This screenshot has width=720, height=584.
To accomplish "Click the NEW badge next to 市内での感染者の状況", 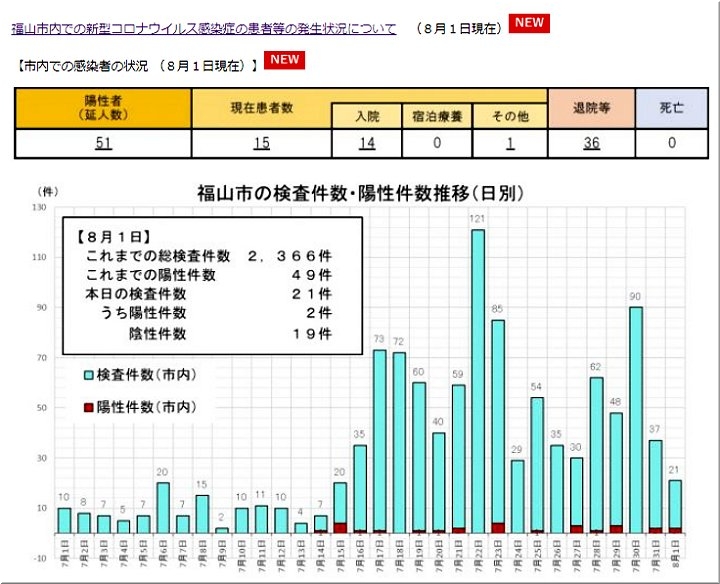I will [x=284, y=60].
